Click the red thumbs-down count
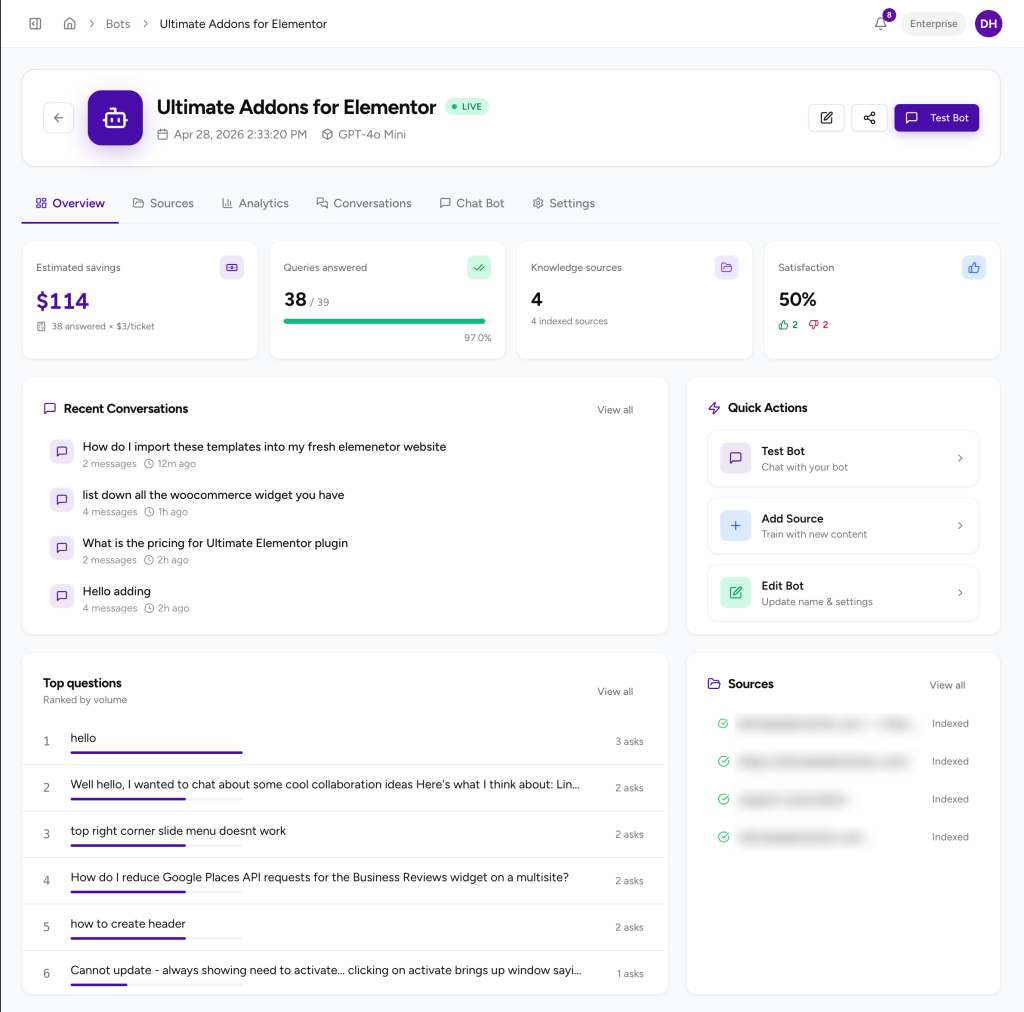The height and width of the screenshot is (1012, 1024). pyautogui.click(x=819, y=324)
